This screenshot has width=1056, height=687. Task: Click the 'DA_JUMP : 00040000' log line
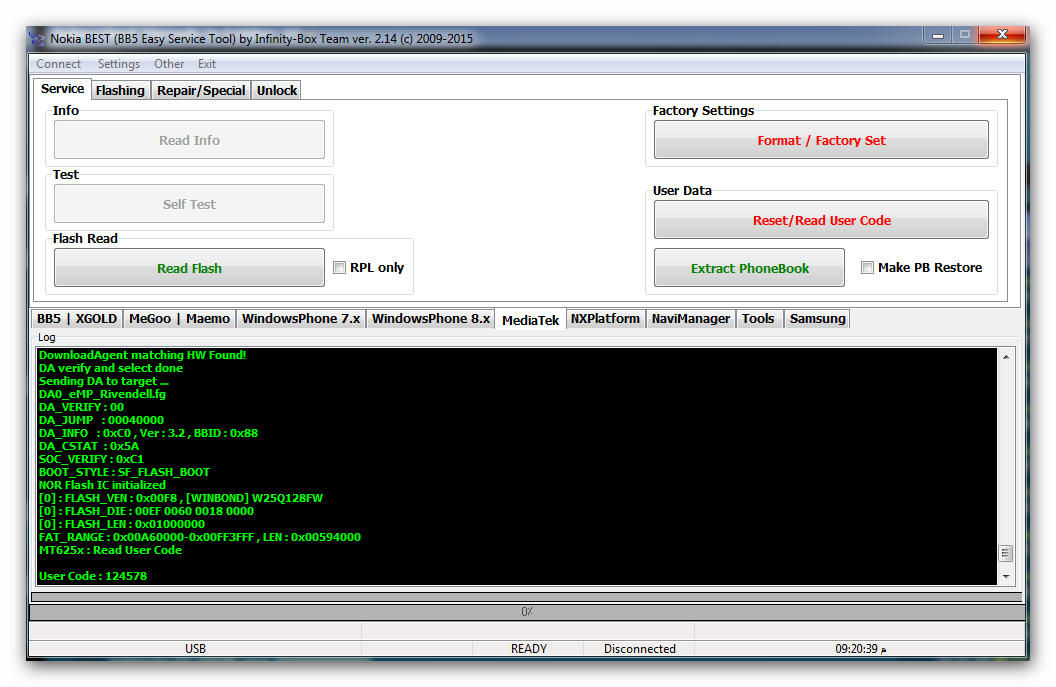pyautogui.click(x=102, y=420)
